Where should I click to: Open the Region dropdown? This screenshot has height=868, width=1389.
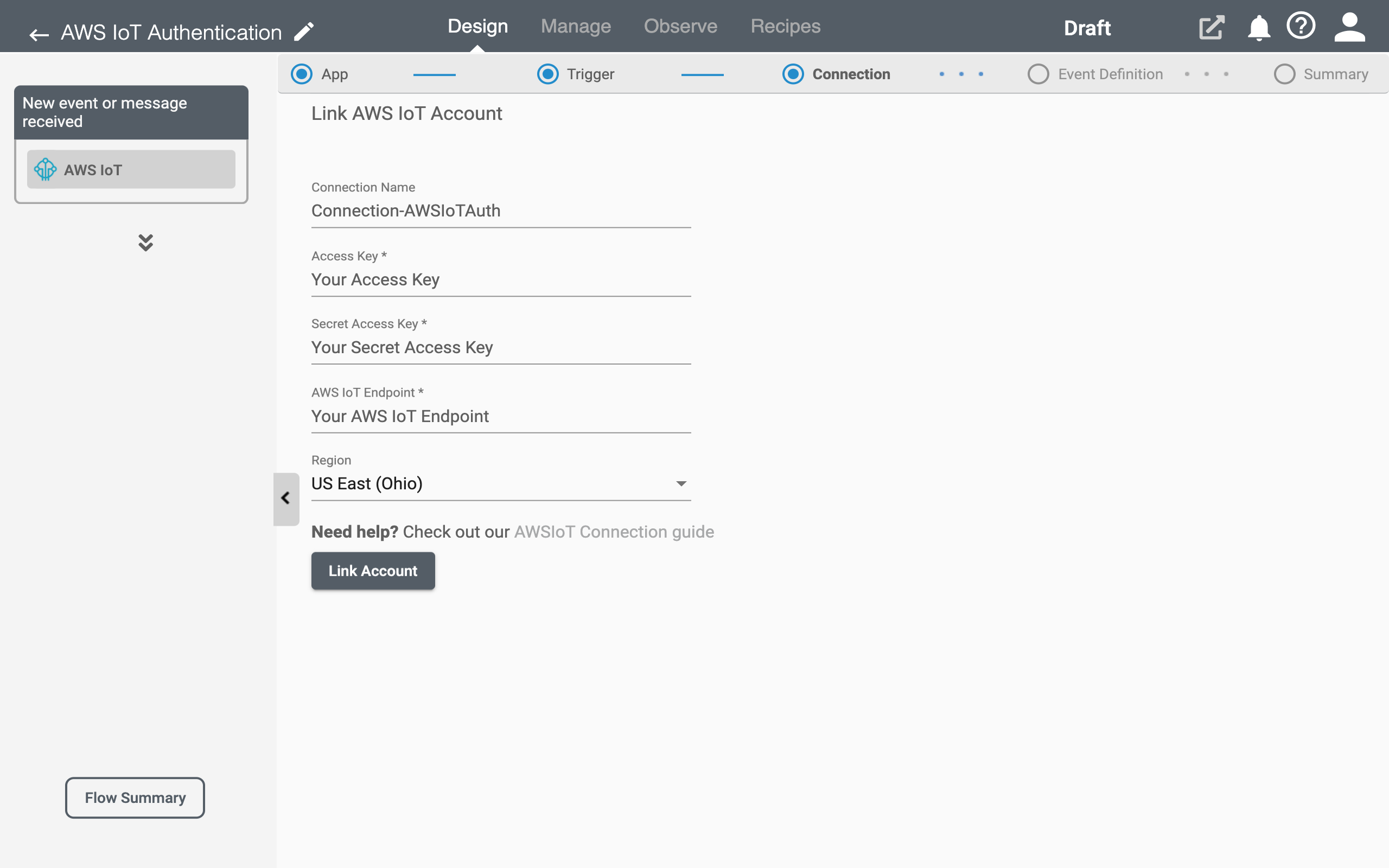click(501, 483)
